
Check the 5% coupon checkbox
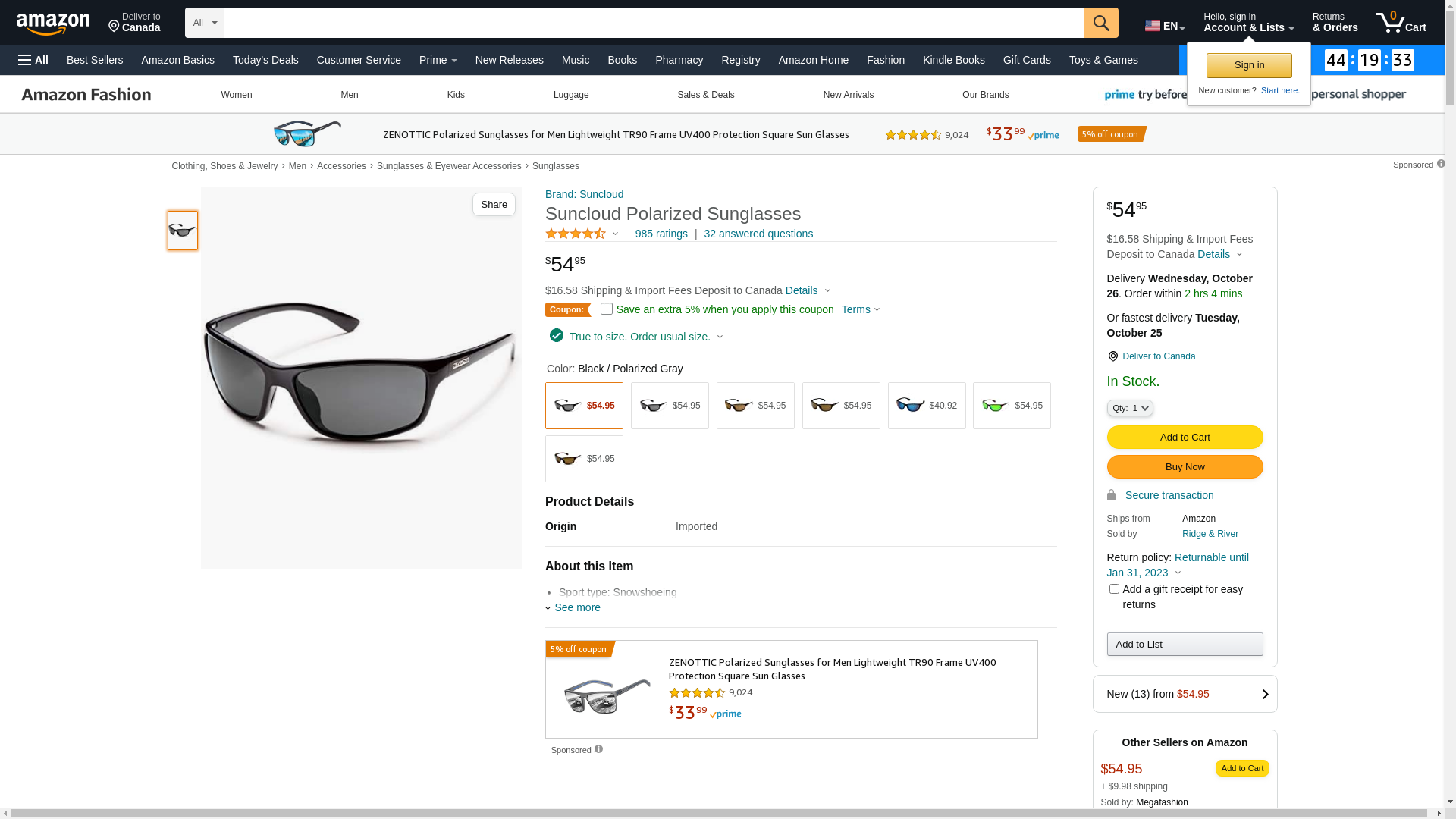(606, 309)
